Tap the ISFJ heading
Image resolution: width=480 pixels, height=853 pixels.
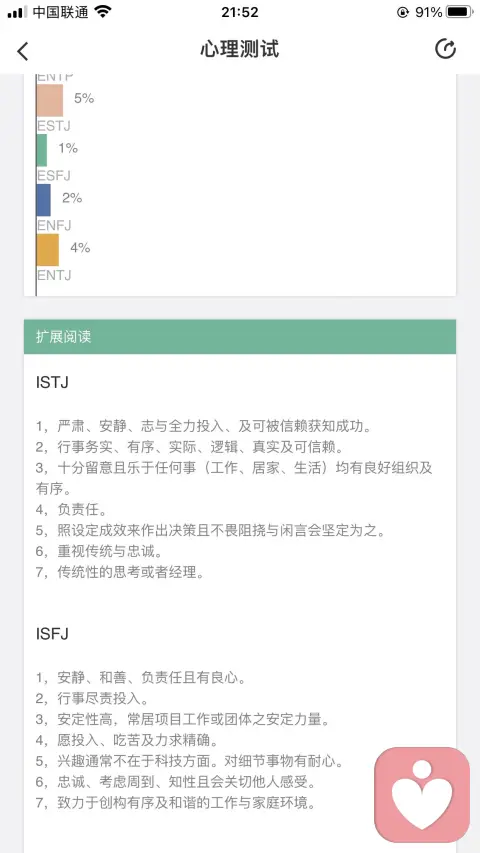coord(52,634)
